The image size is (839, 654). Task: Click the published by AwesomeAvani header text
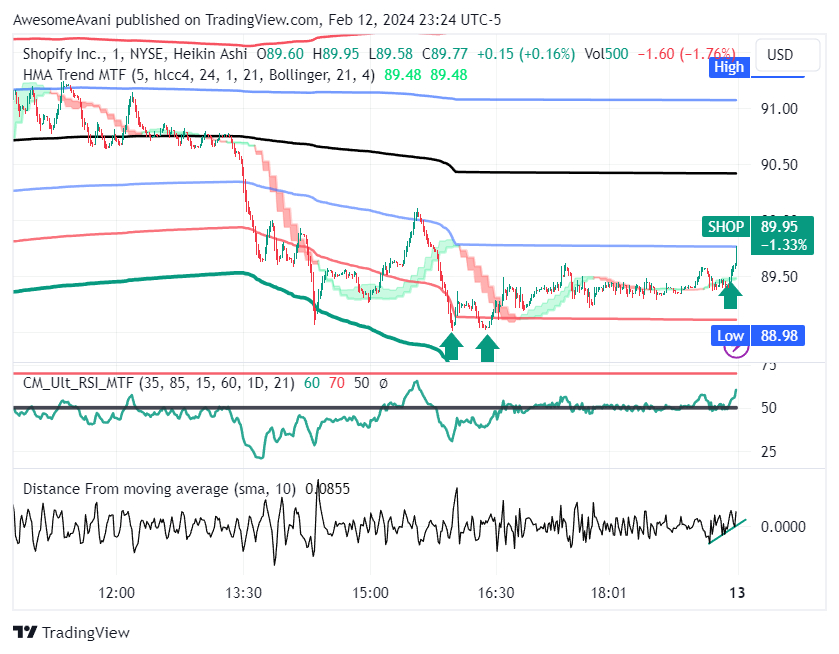point(257,20)
